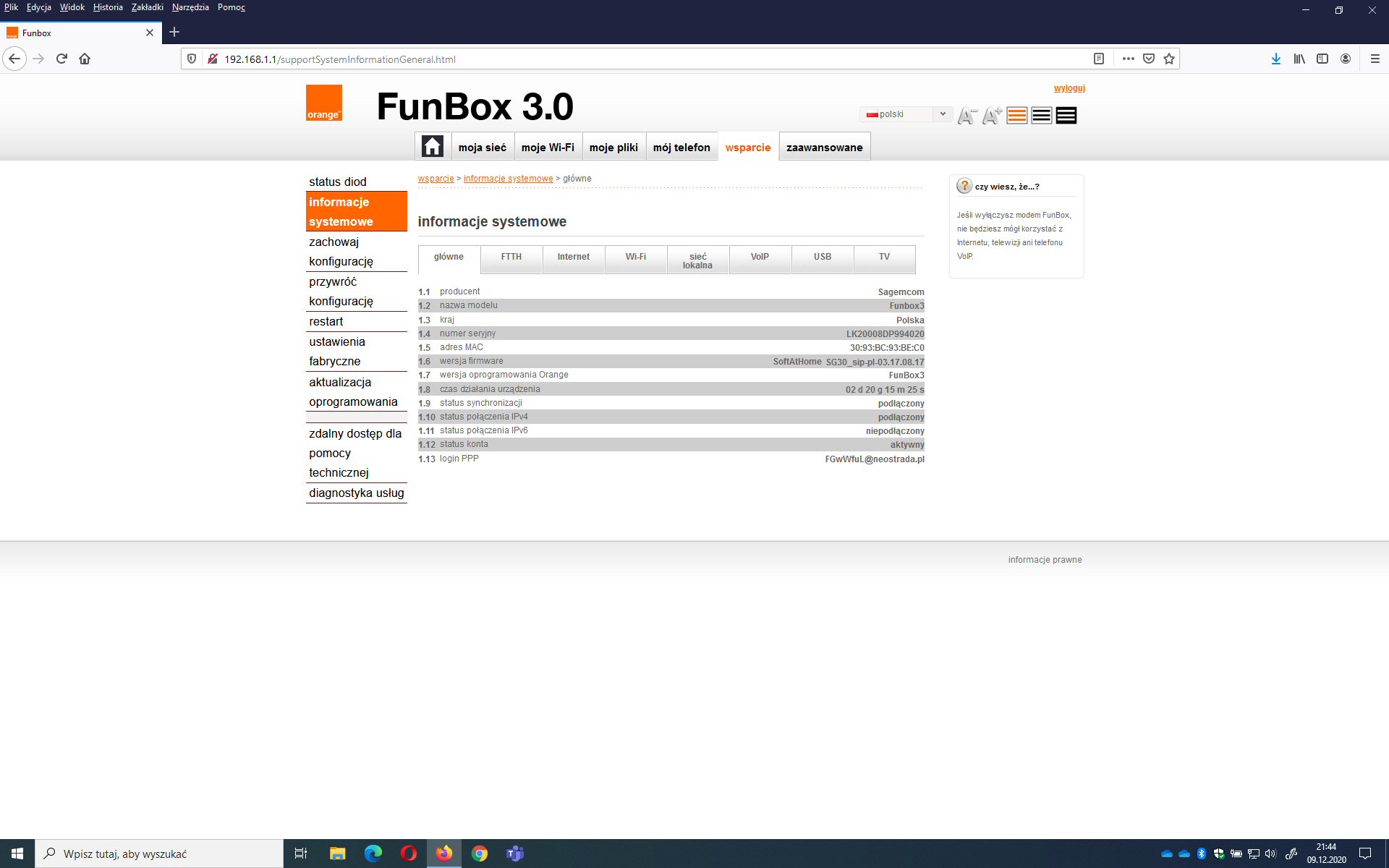Viewport: 1389px width, 868px height.
Task: Decrease font size with A- icon
Action: [x=967, y=116]
